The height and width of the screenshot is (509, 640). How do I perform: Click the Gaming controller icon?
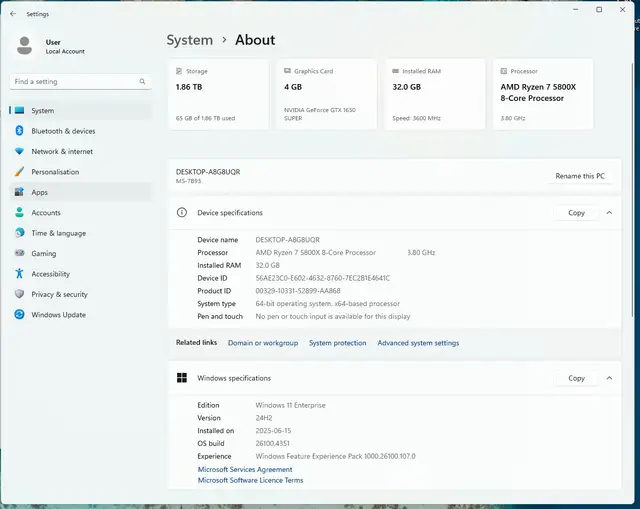[x=19, y=253]
